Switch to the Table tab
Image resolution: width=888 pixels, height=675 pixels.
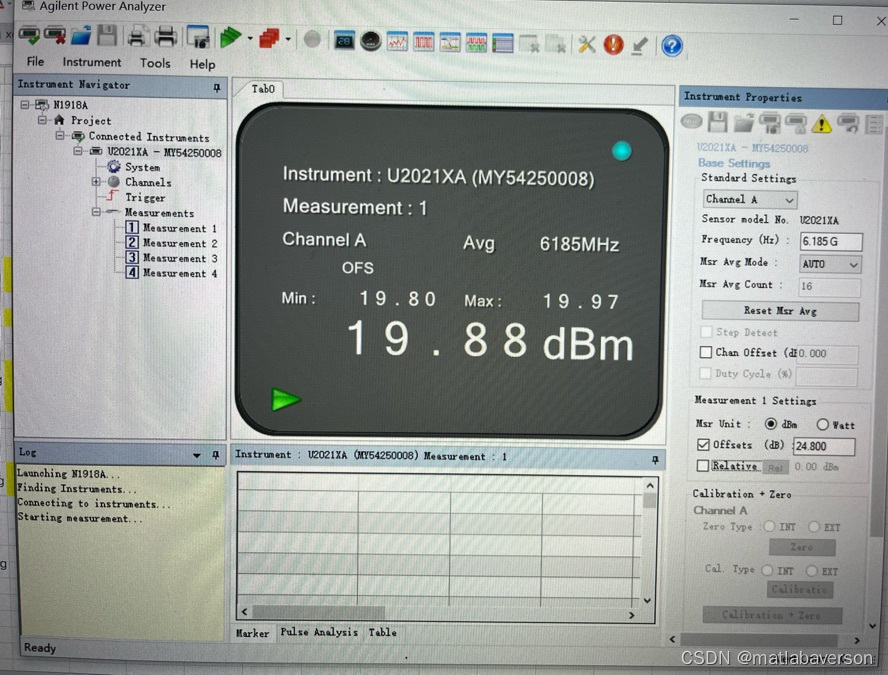382,632
